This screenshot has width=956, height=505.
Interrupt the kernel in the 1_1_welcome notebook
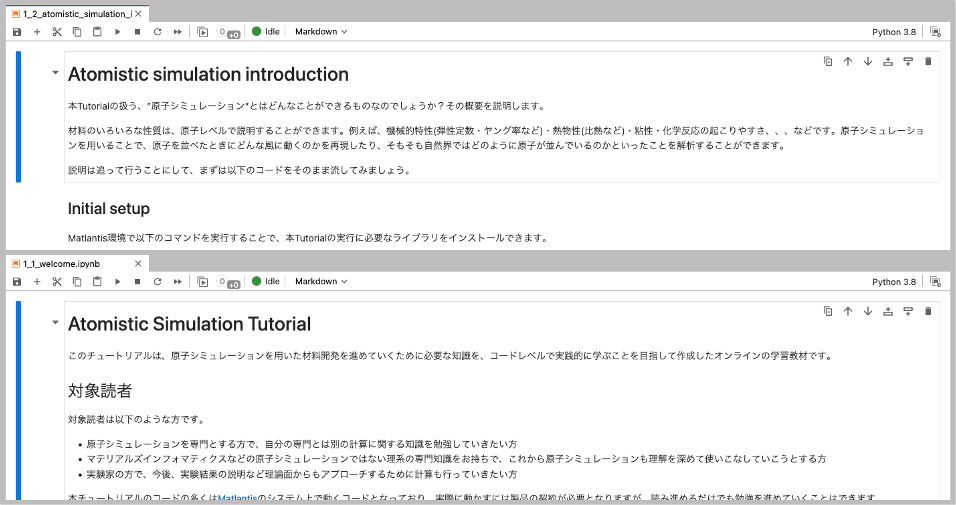pos(137,282)
